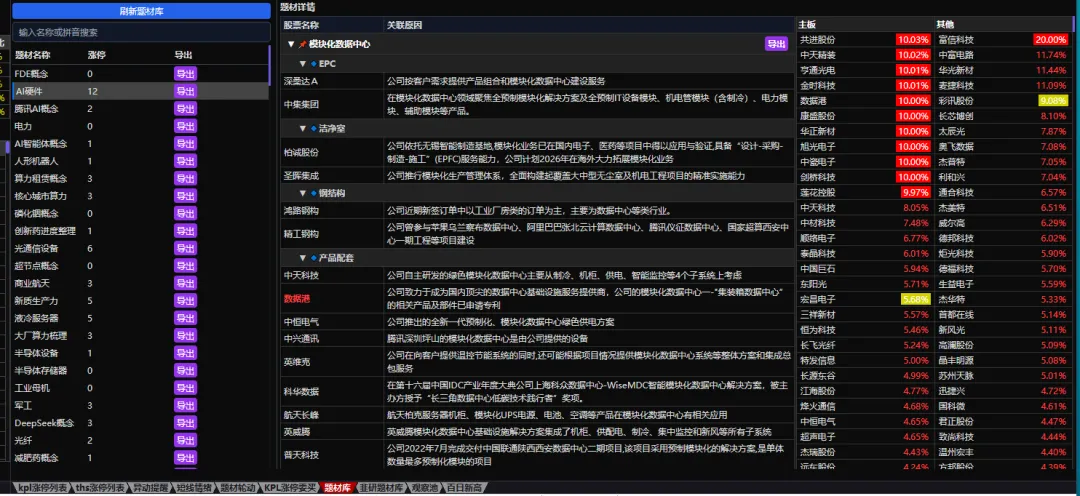The height and width of the screenshot is (496, 1080).
Task: Click the 其他 column header
Action: click(x=946, y=24)
